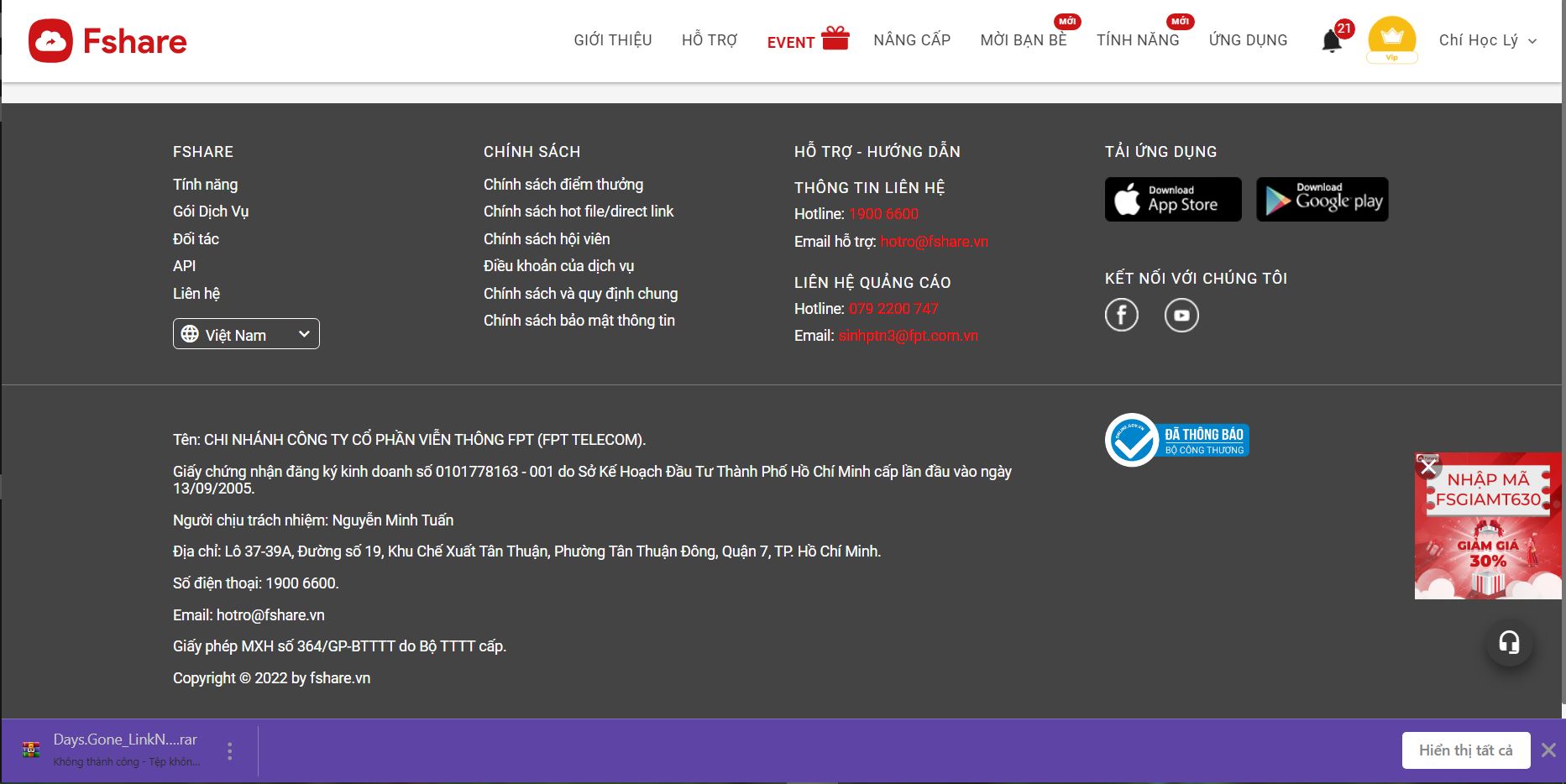This screenshot has height=784, width=1566.
Task: Click the EVENT gift box icon
Action: tap(835, 38)
